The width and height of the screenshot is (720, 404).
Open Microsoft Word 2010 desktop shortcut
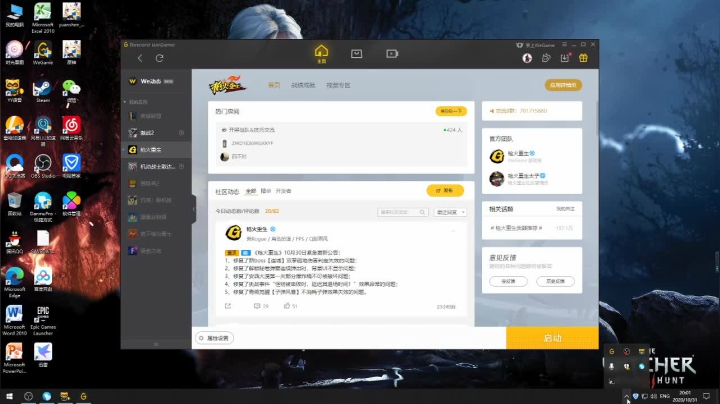click(14, 320)
